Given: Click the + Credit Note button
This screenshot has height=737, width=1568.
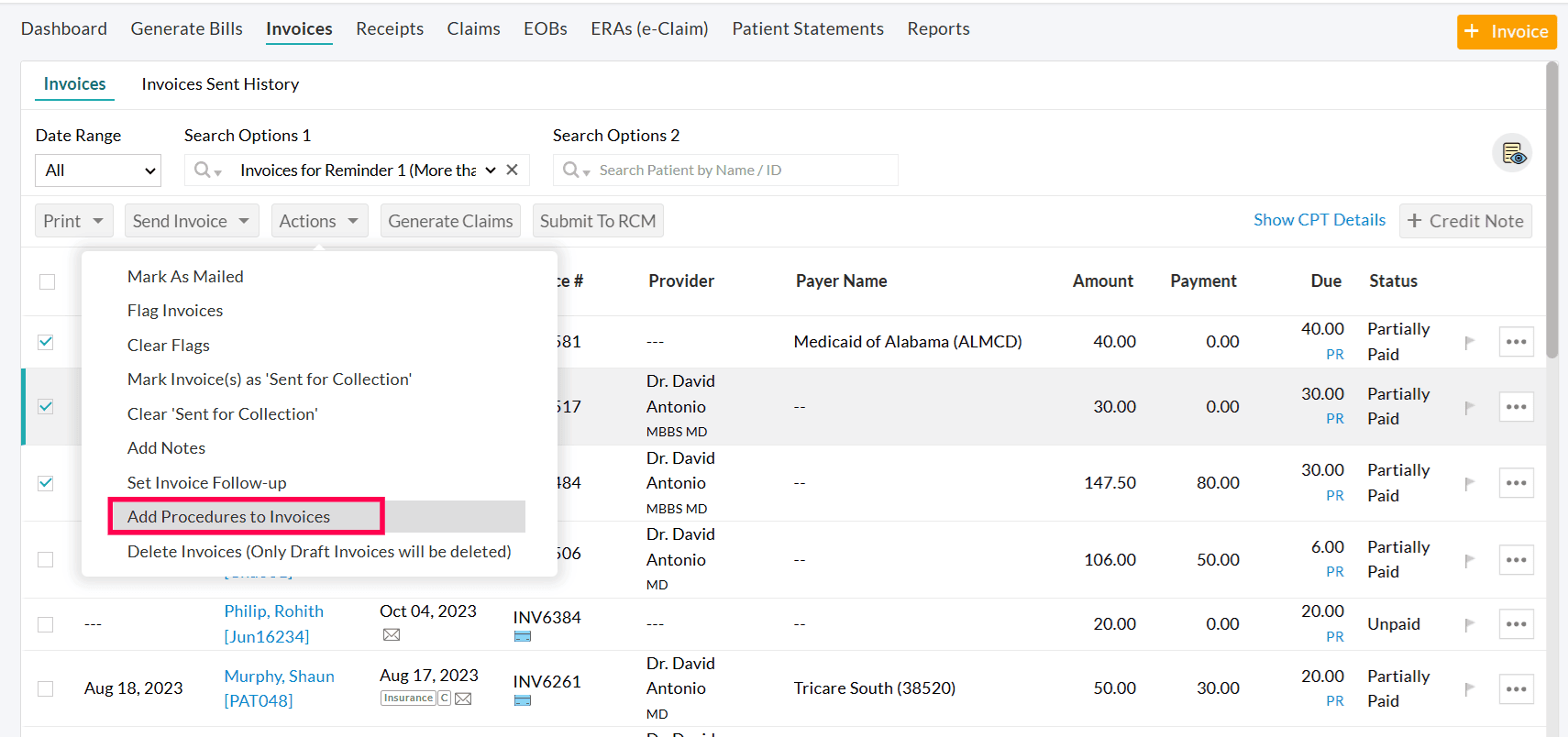Looking at the screenshot, I should click(x=1465, y=221).
